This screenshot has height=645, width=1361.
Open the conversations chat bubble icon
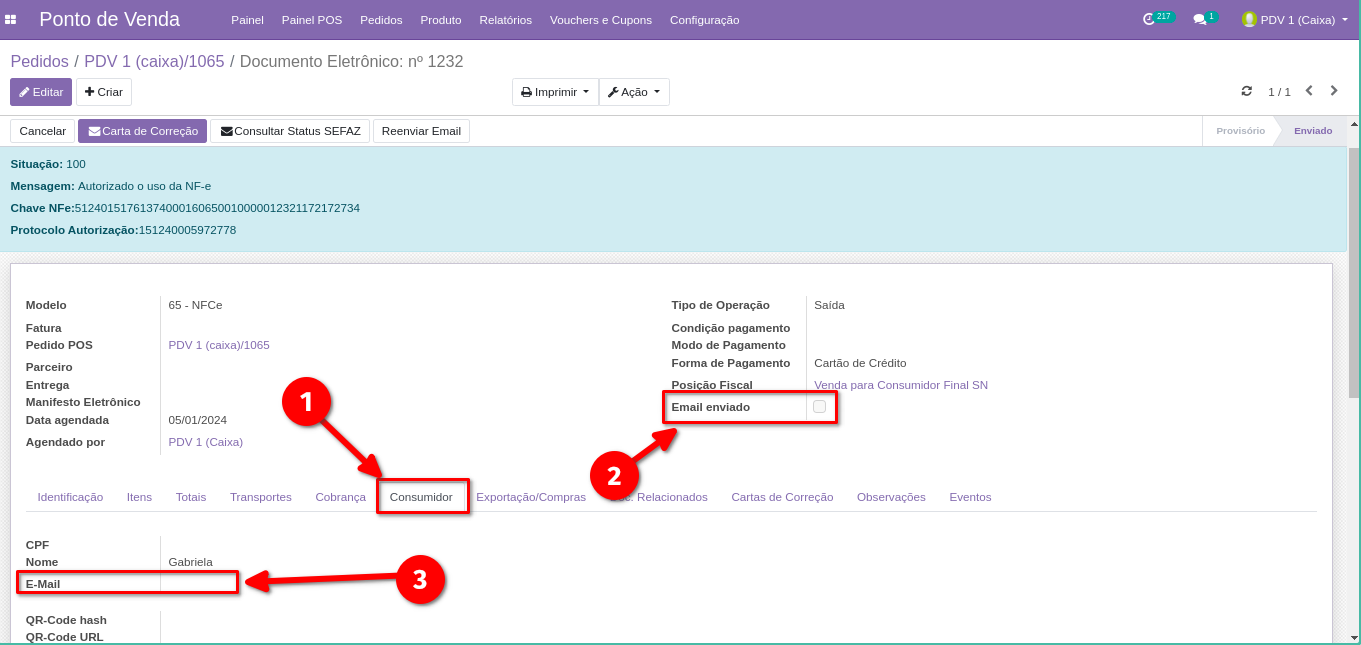point(1199,19)
